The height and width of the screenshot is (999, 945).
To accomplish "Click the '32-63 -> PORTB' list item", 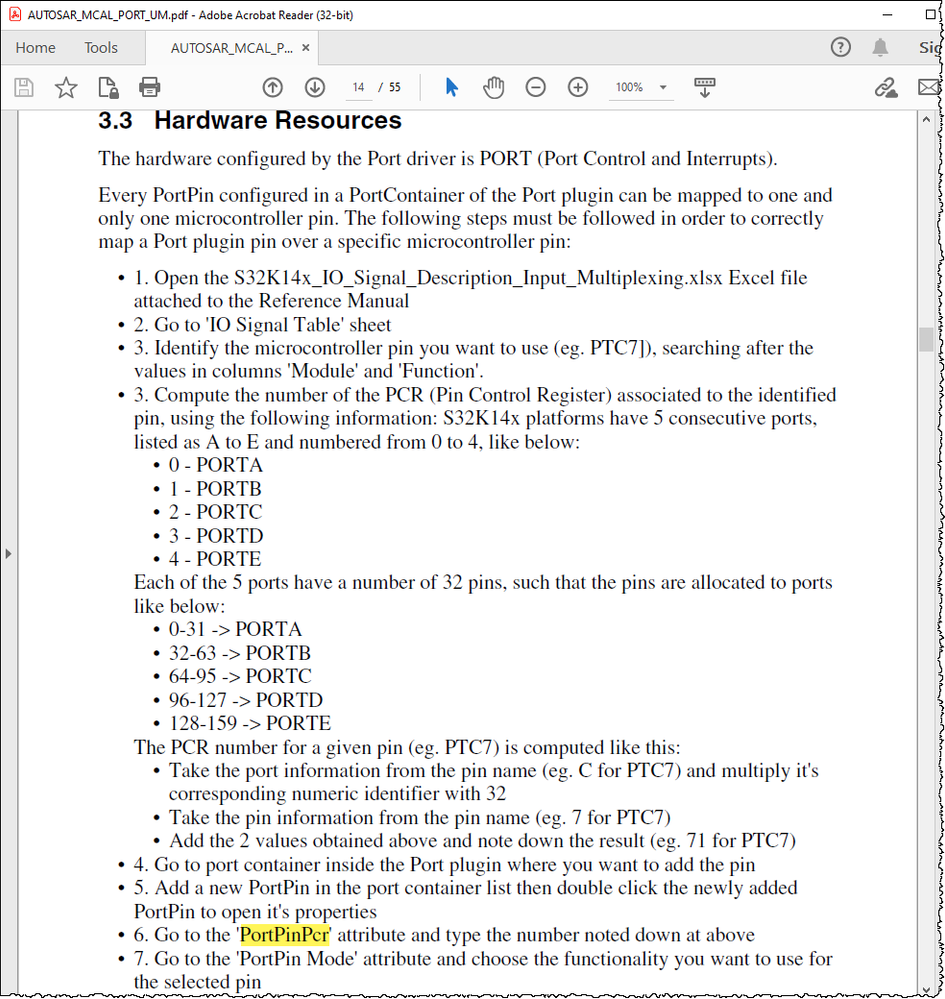I will pyautogui.click(x=240, y=653).
